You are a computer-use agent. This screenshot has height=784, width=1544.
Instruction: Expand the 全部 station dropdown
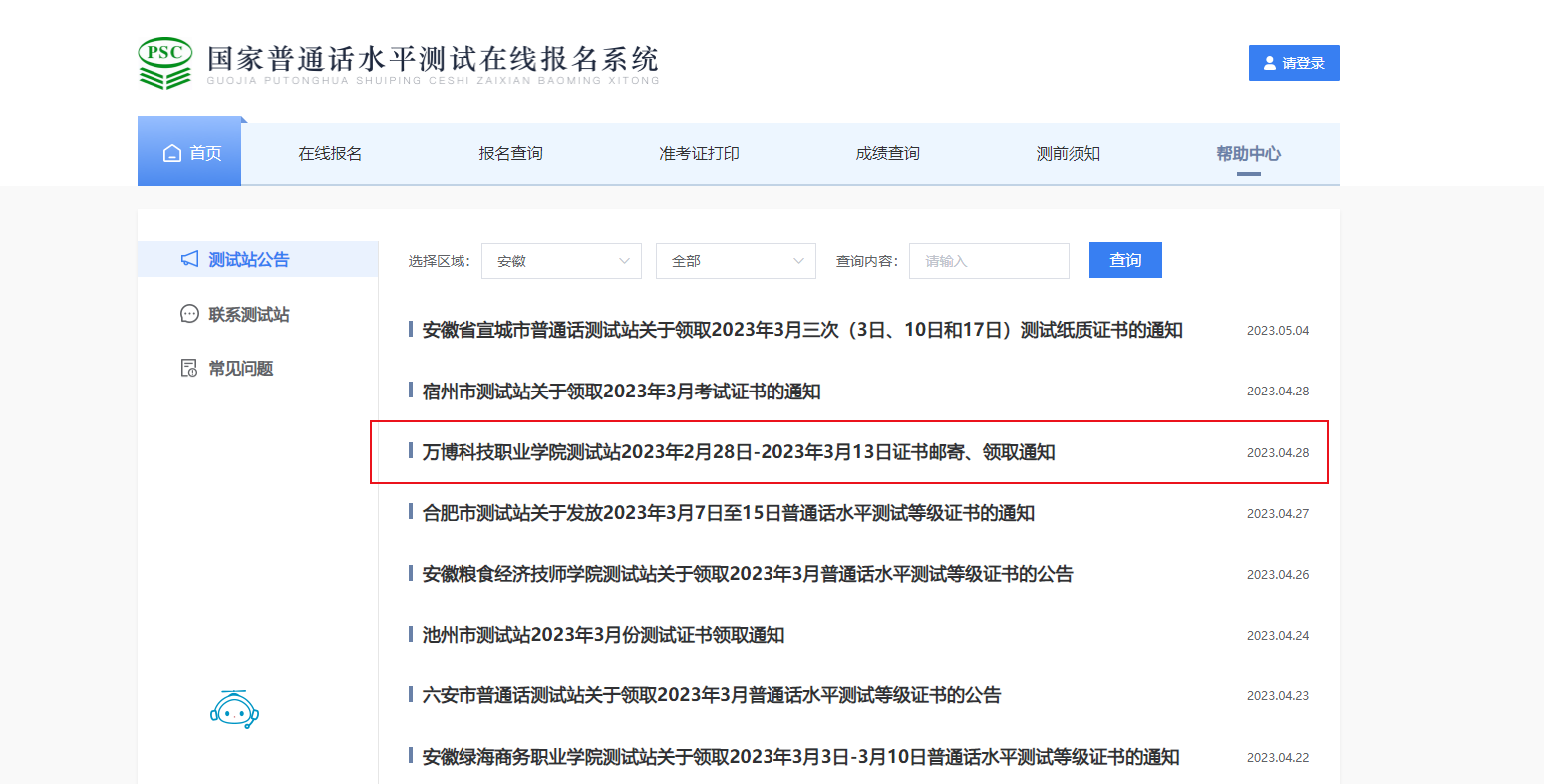point(736,261)
